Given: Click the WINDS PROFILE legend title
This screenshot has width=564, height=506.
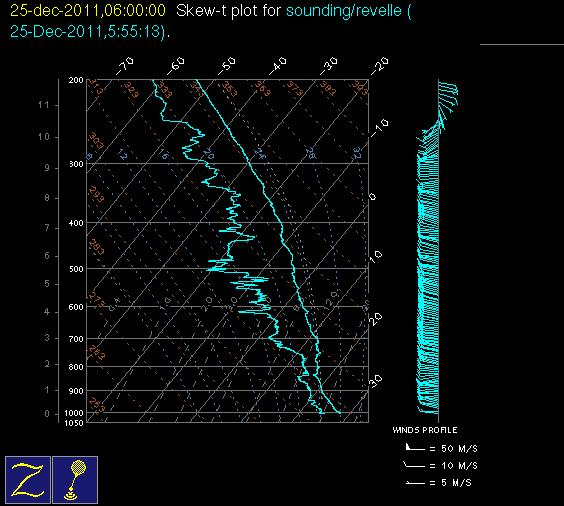Looking at the screenshot, I should pos(425,430).
